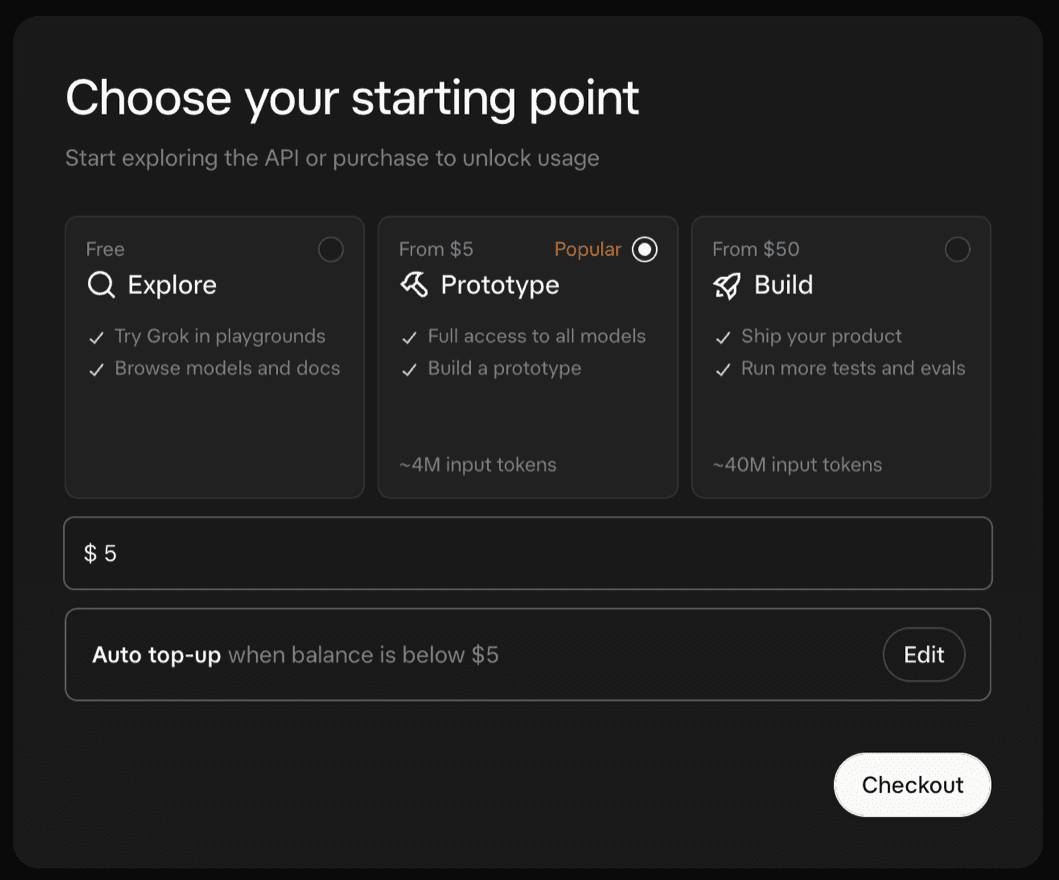Select the Prototype plan radio button

(x=644, y=249)
